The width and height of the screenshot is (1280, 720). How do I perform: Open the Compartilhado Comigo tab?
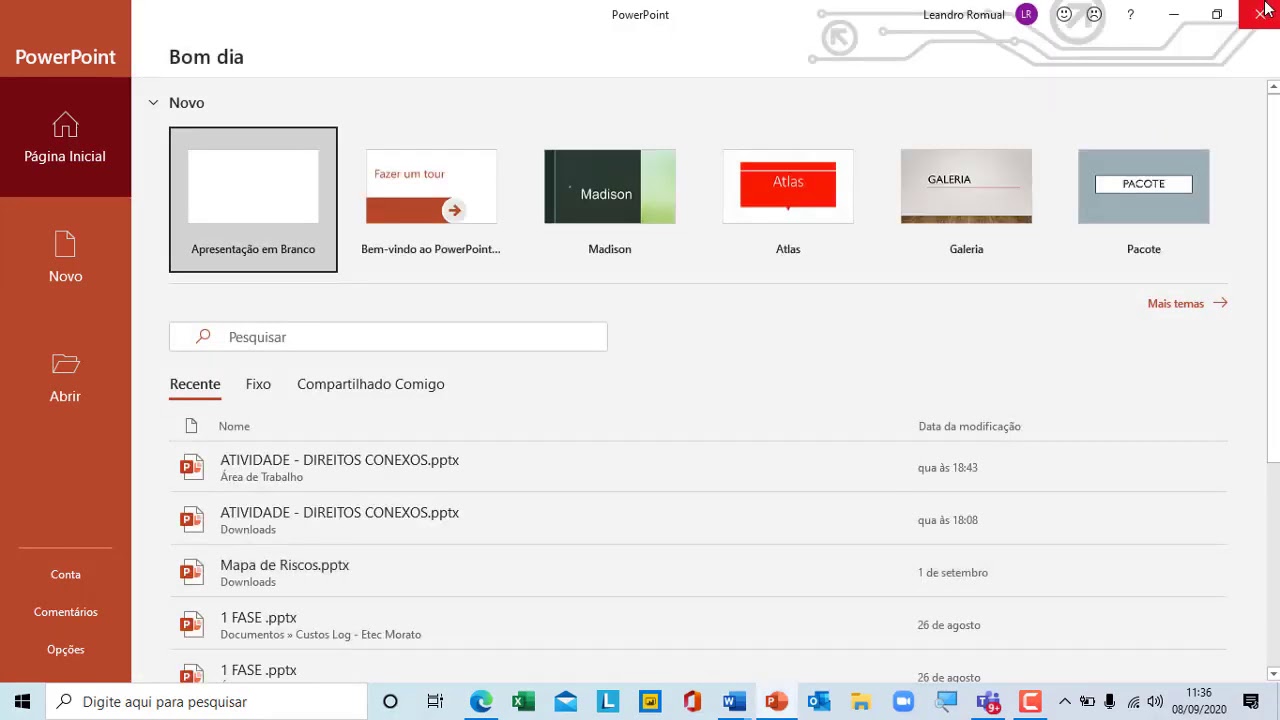(x=371, y=384)
